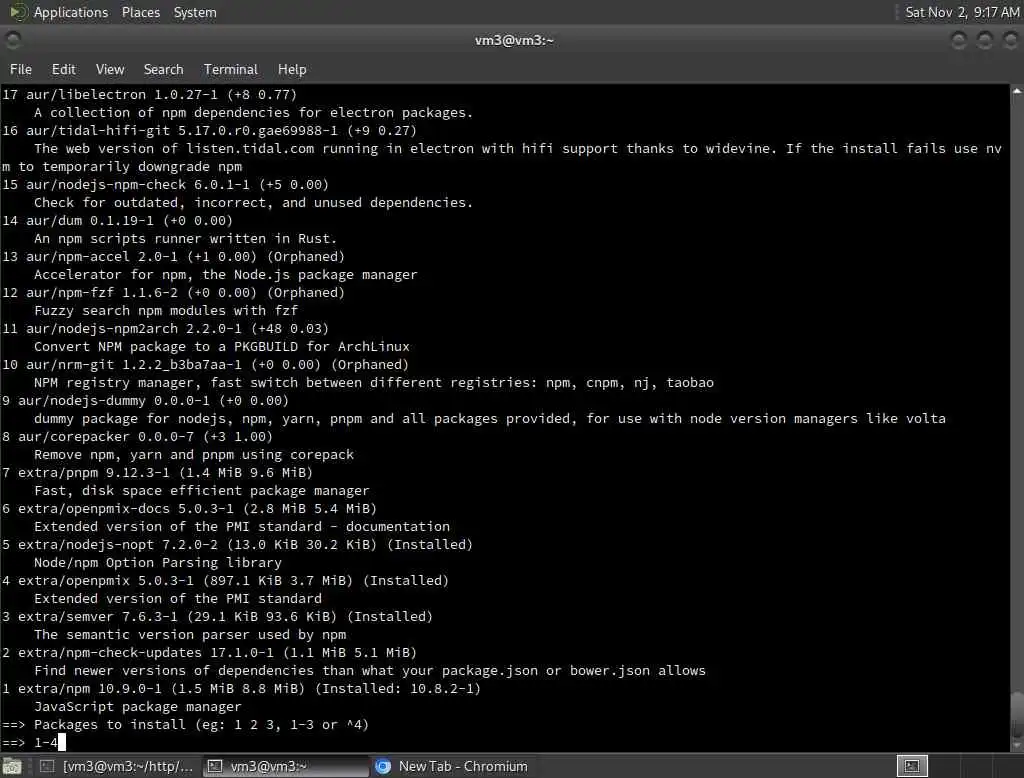
Task: Click the line 'aur/dum 0.1.19-1'
Action: point(118,221)
